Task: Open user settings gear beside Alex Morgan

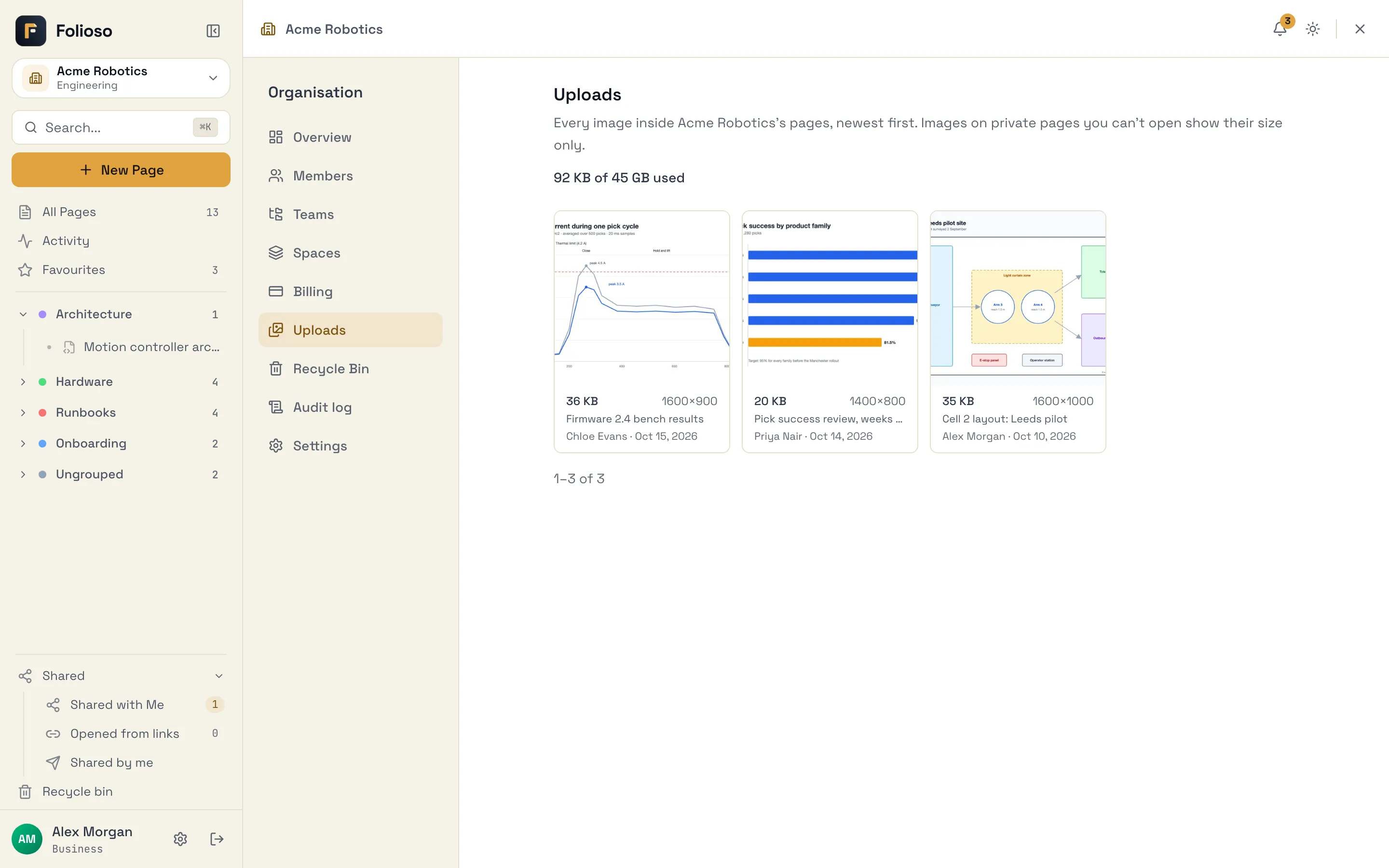Action: point(180,839)
